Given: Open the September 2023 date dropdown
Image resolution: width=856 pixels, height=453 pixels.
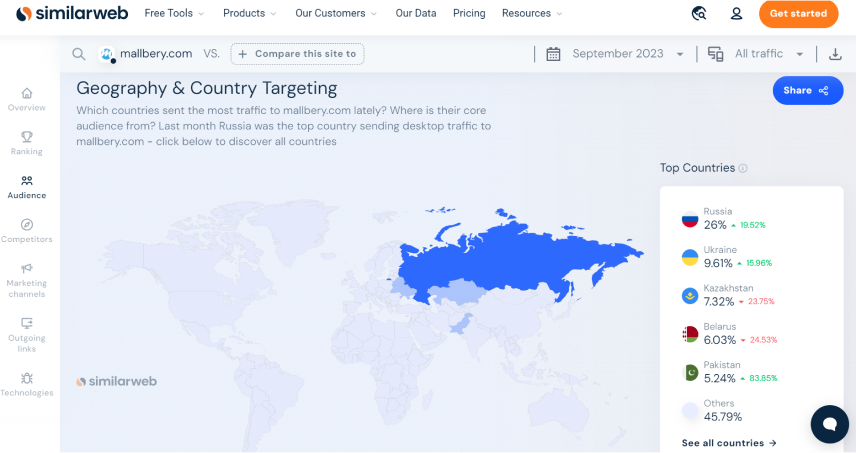Looking at the screenshot, I should click(x=628, y=54).
